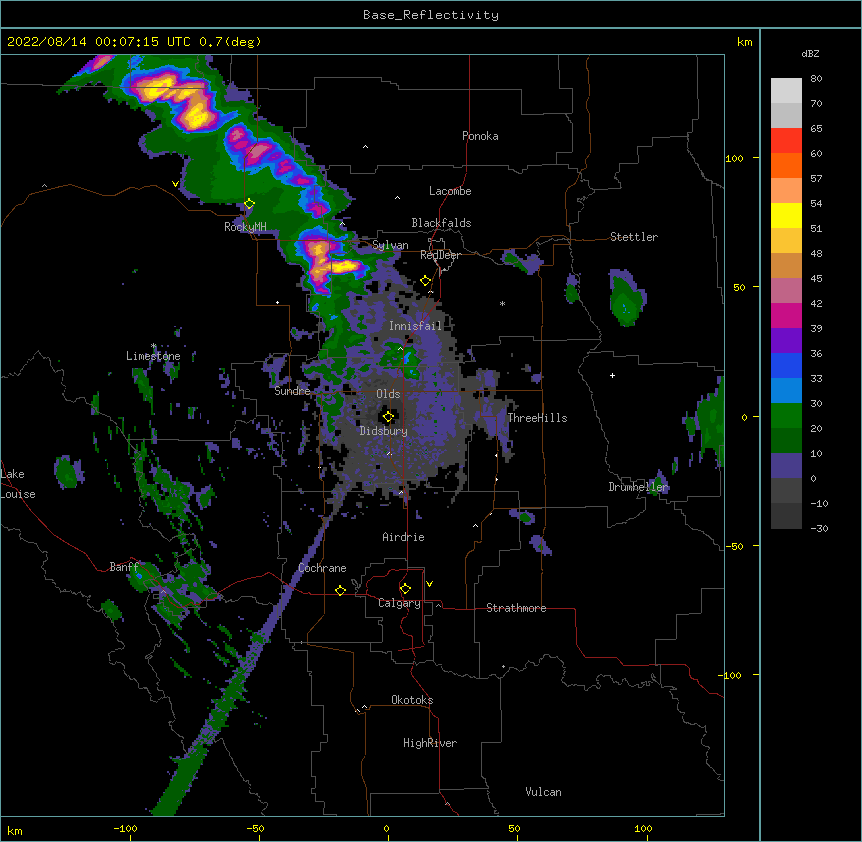Click the Lake Louise label
Screen dimensions: 862x842
pyautogui.click(x=18, y=484)
